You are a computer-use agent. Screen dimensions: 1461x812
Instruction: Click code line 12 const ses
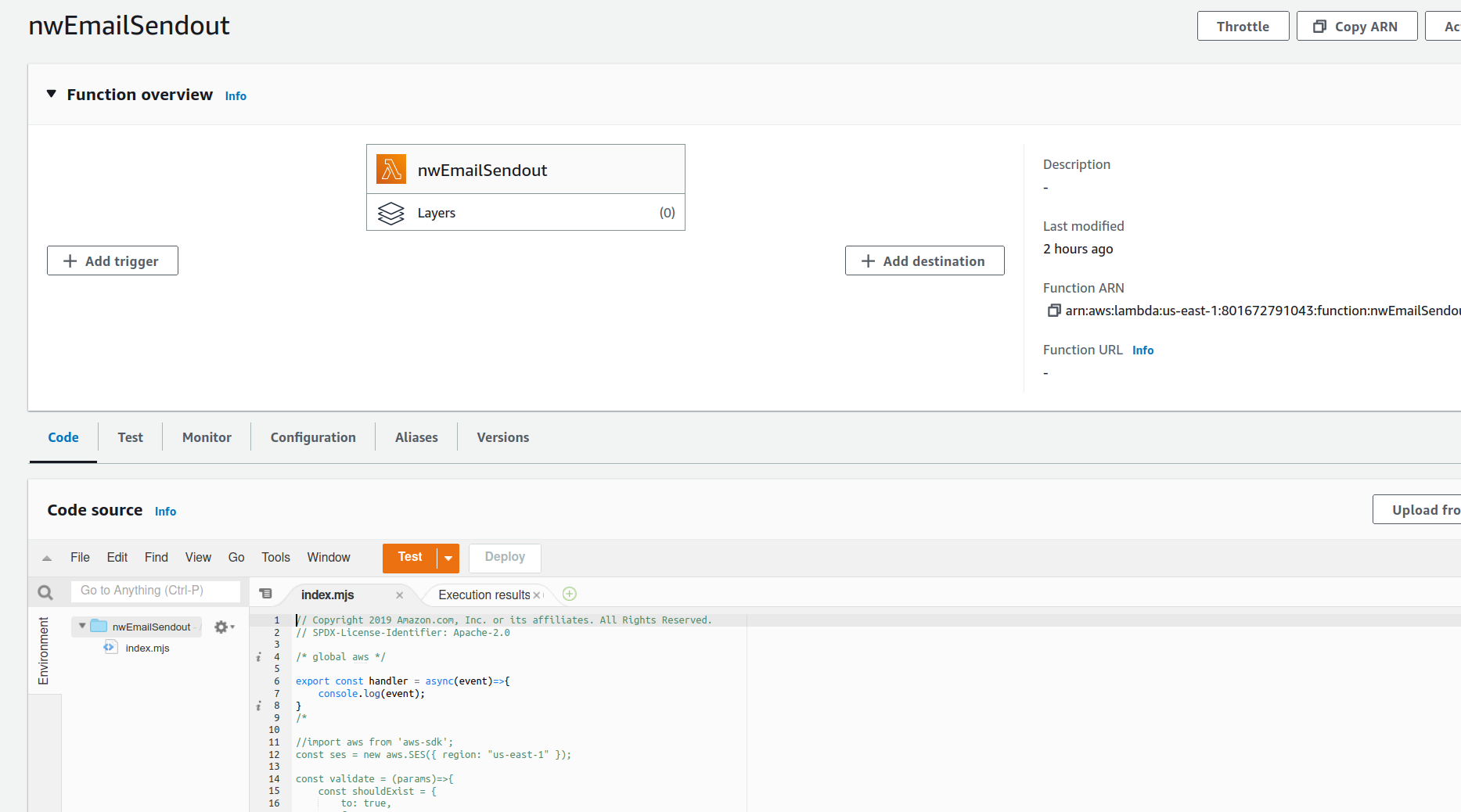click(x=434, y=755)
